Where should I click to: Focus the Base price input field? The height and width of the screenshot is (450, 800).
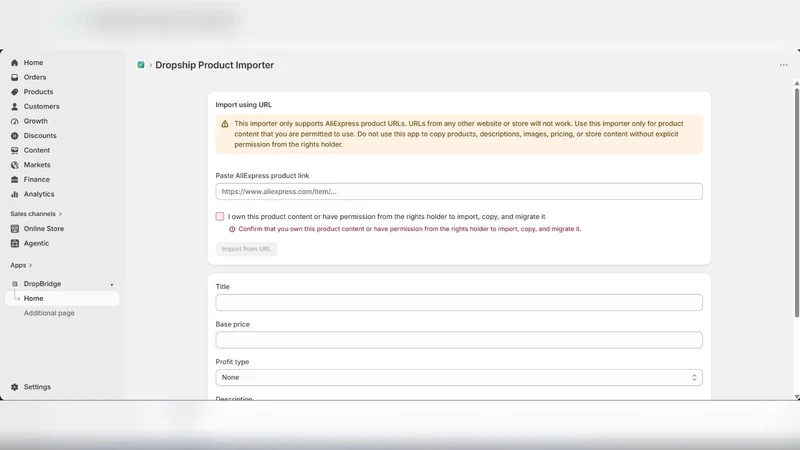click(x=459, y=340)
